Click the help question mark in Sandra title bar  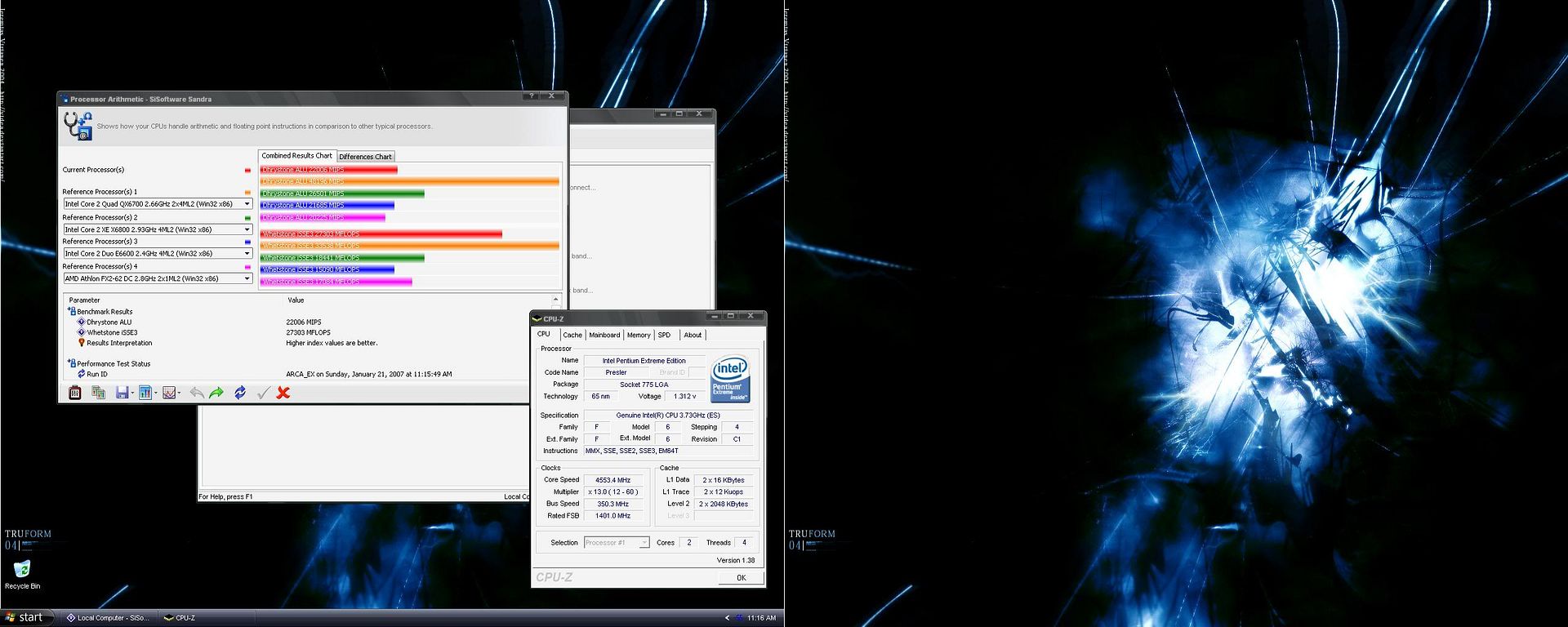coord(532,96)
